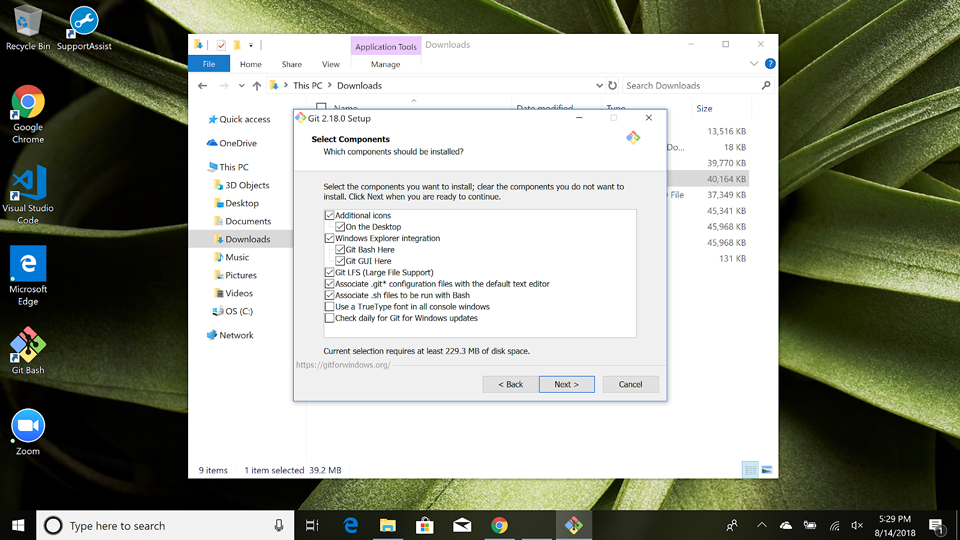Viewport: 960px width, 540px height.
Task: Select Quick access in navigation pane
Action: (239, 119)
